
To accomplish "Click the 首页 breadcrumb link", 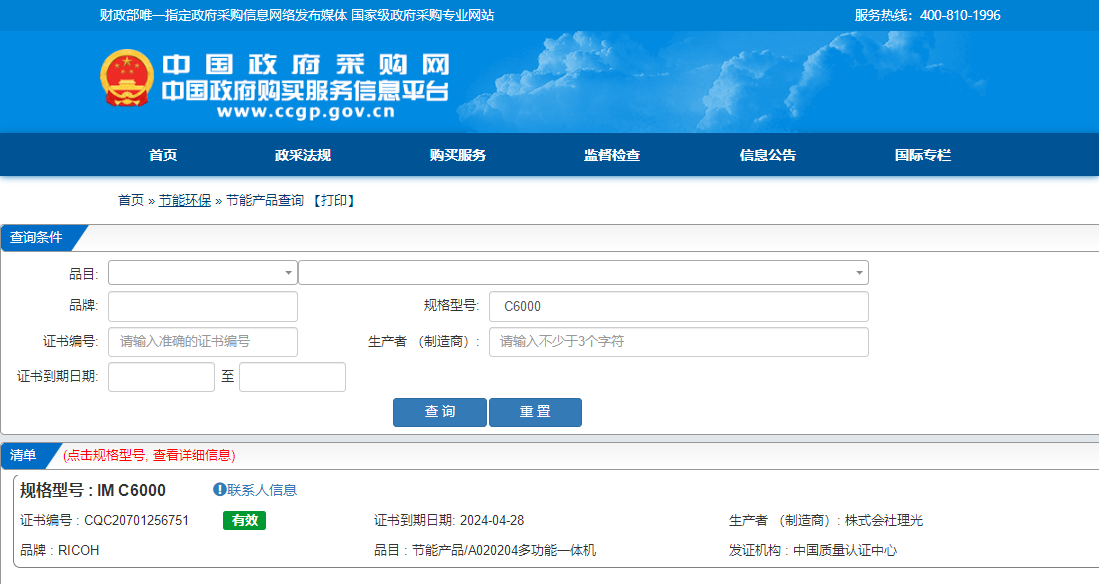I will (130, 201).
